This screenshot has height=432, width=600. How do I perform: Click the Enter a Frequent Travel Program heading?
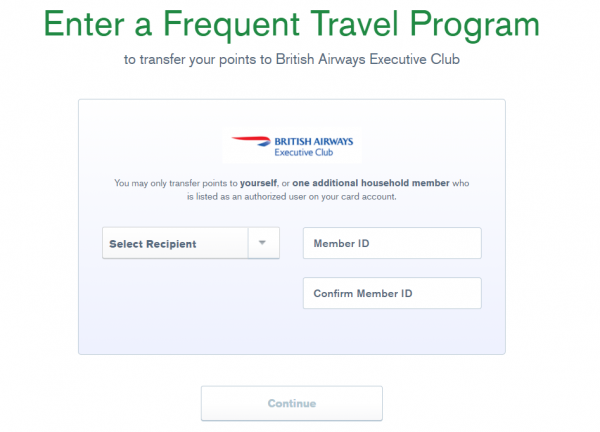(x=292, y=24)
